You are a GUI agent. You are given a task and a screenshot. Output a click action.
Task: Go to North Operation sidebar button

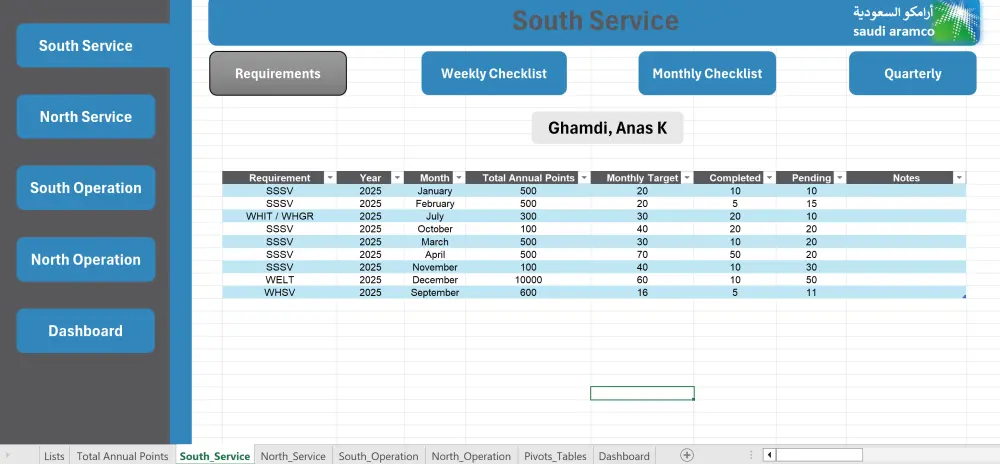[x=85, y=259]
